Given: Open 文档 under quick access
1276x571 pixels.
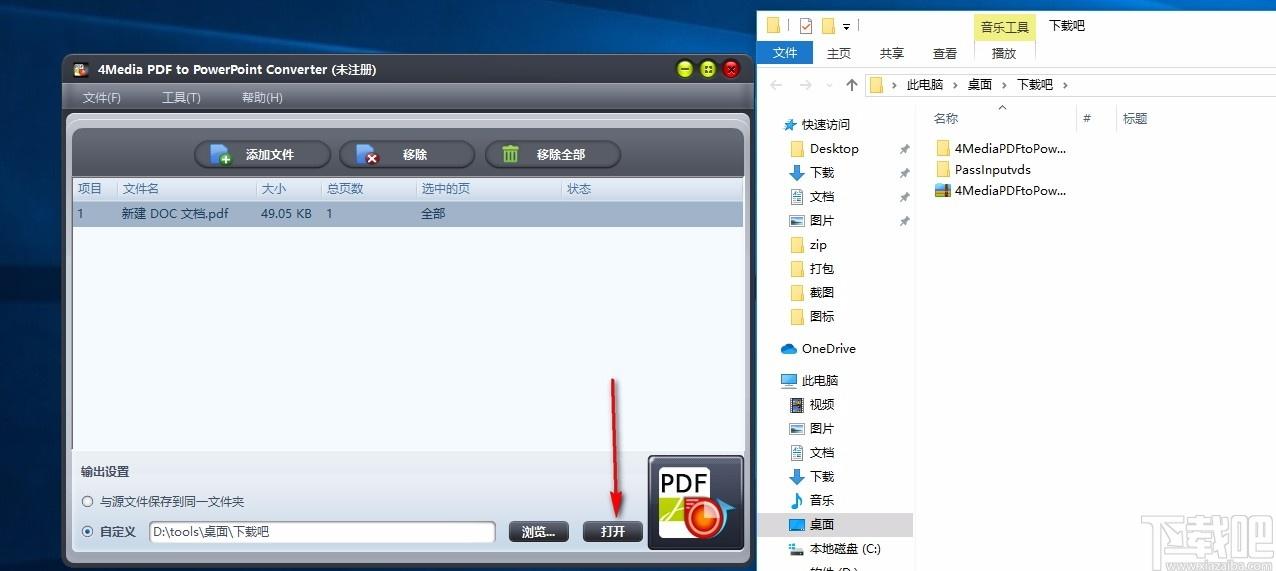Looking at the screenshot, I should click(822, 197).
